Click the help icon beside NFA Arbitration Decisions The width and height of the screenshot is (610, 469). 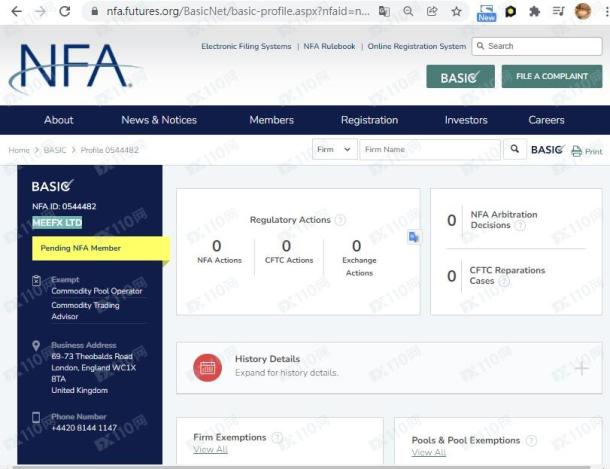tap(520, 225)
